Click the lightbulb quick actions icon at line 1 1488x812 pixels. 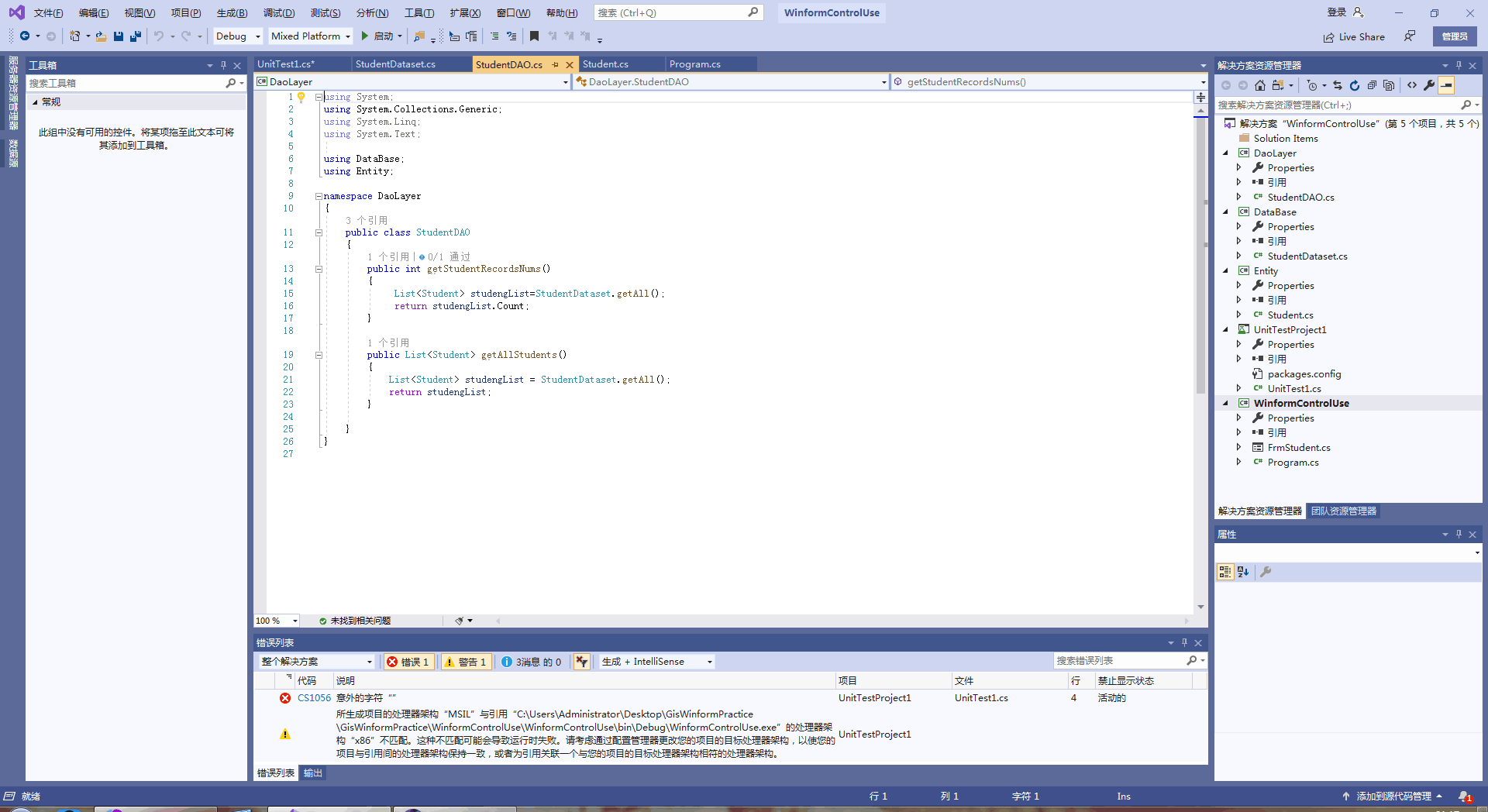(x=301, y=97)
